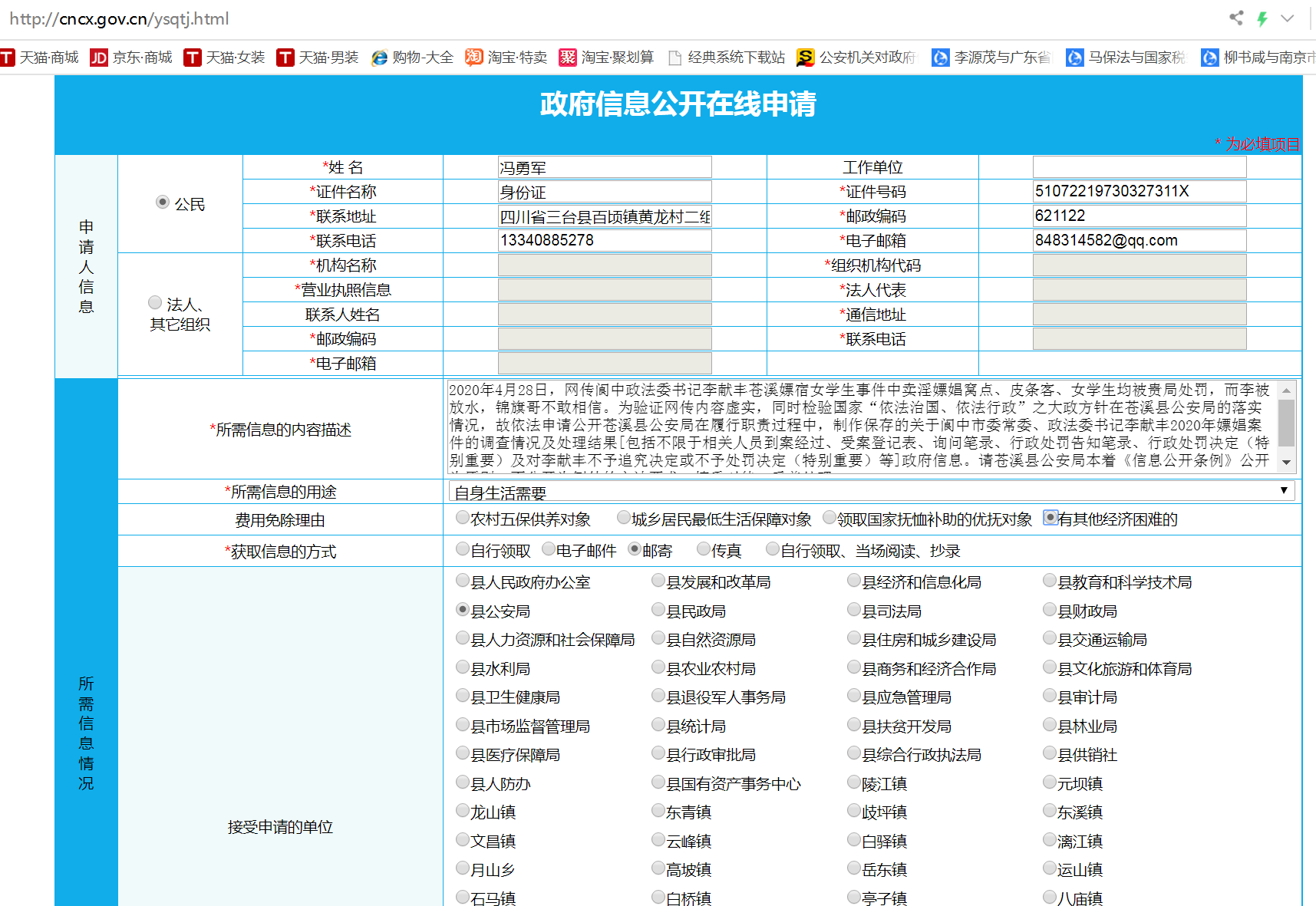Image resolution: width=1316 pixels, height=906 pixels.
Task: Select 有其他经济困难的 option
Action: click(x=1050, y=517)
